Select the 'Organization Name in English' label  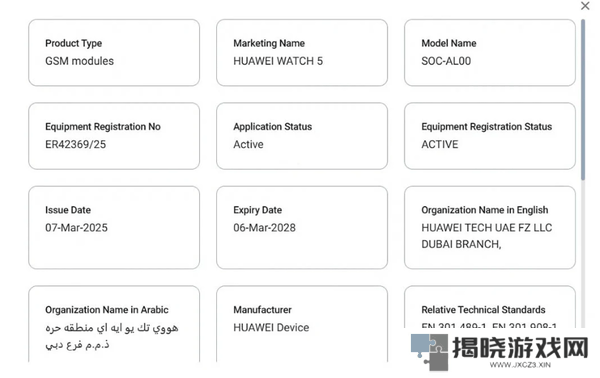coord(484,210)
